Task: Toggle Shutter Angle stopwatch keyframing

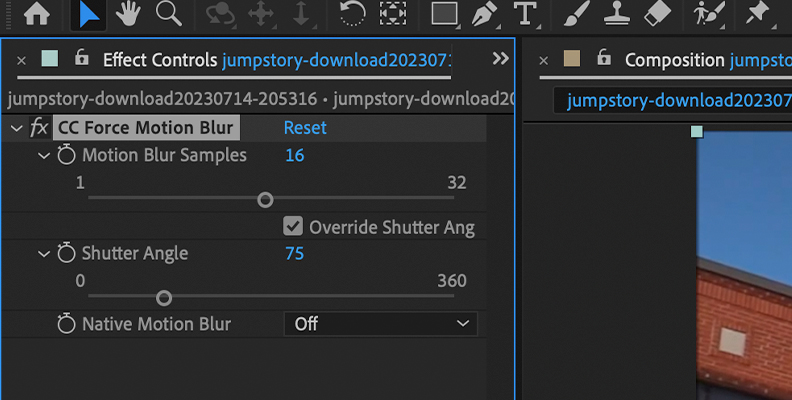Action: (66, 253)
